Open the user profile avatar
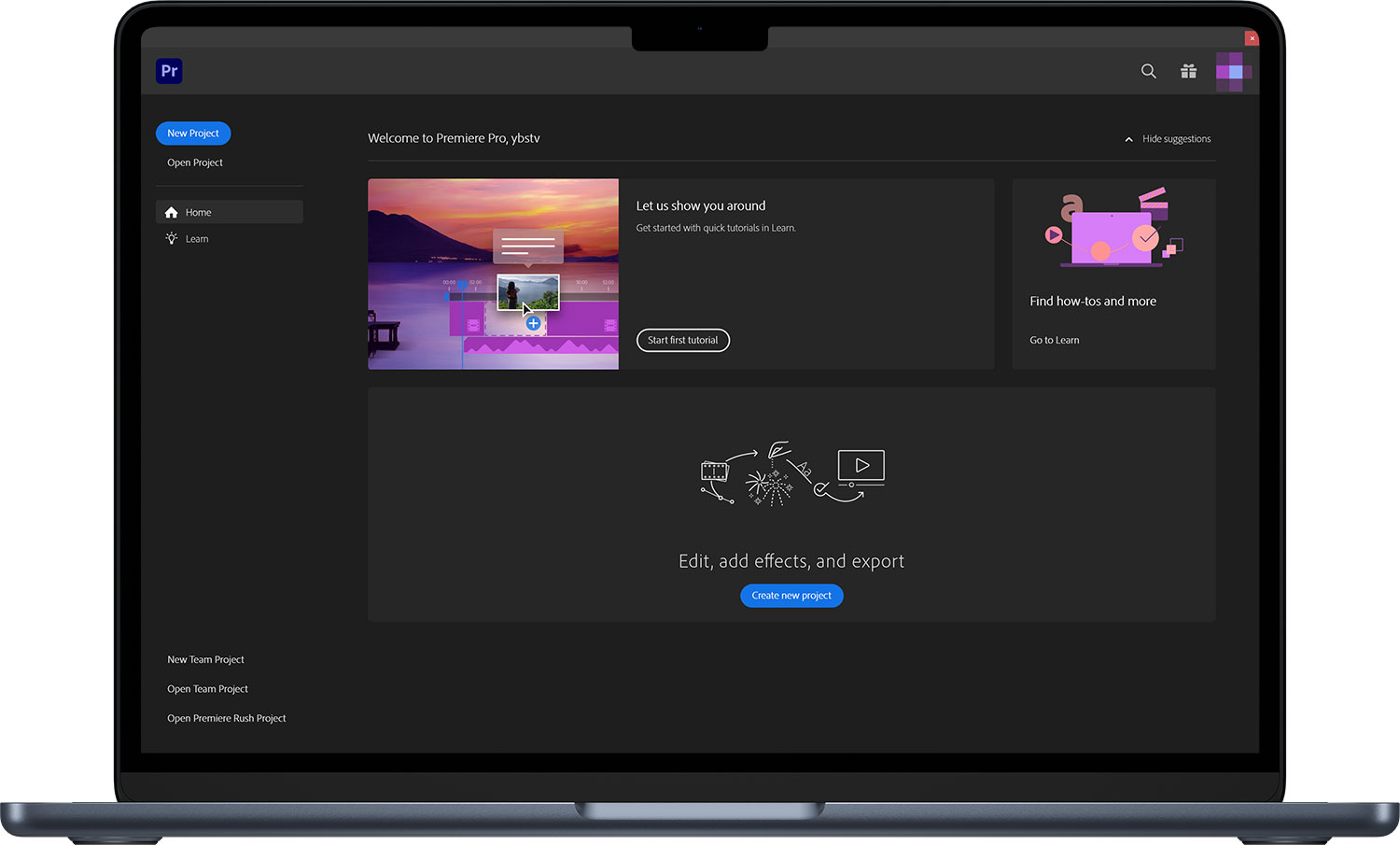This screenshot has height=845, width=1400. point(1233,72)
